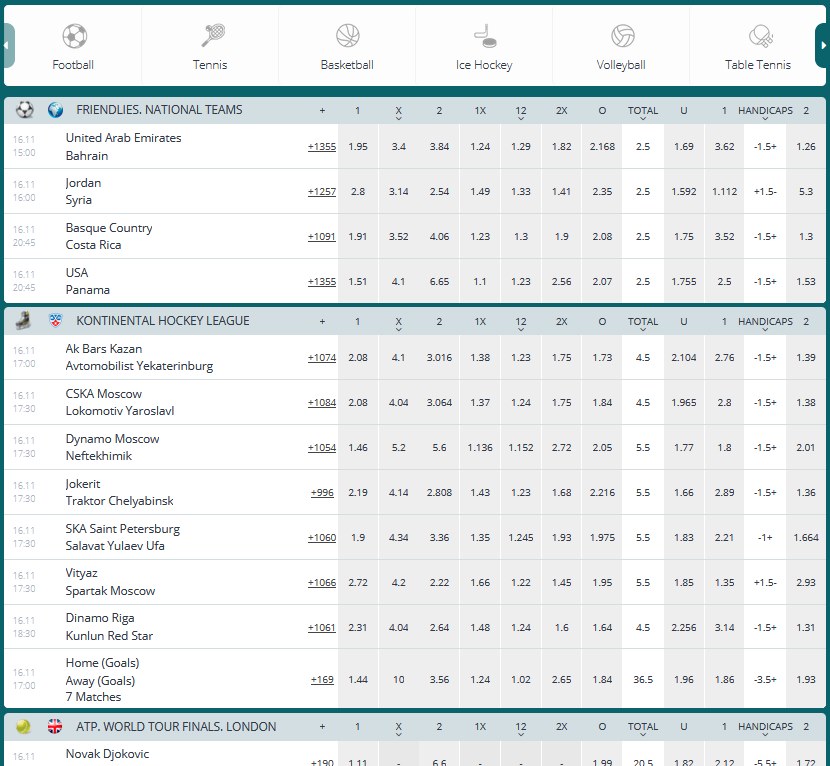Pick 1.664 handicap odds for Salavat Yulaev
Viewport: 830px width, 766px height.
[x=806, y=537]
